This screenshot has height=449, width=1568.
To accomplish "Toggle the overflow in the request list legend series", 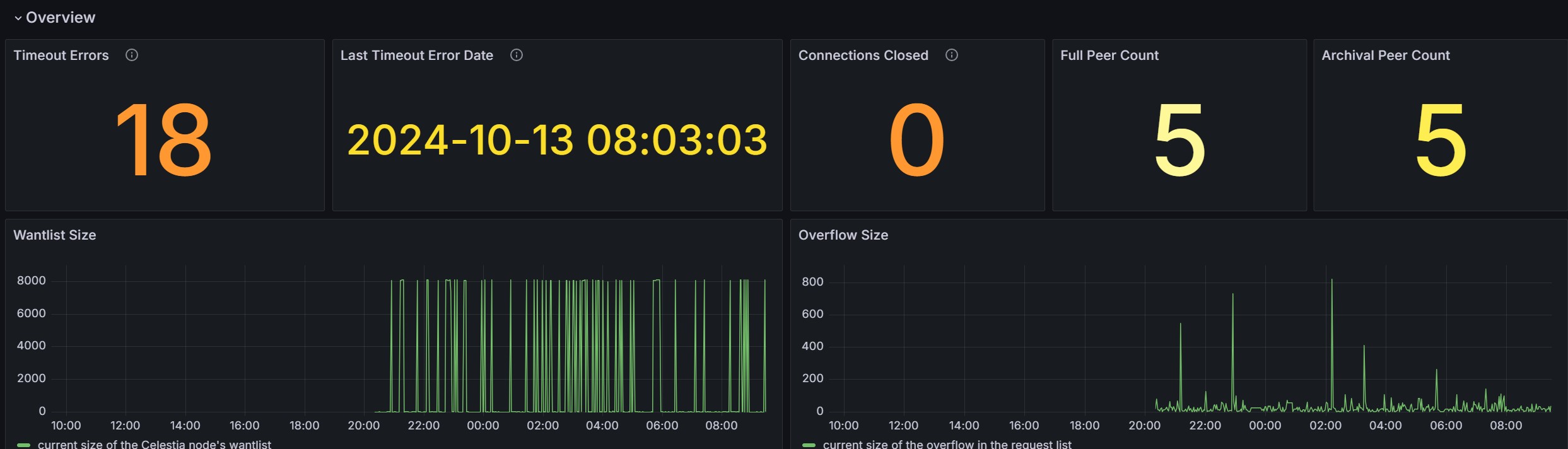I will [x=947, y=444].
